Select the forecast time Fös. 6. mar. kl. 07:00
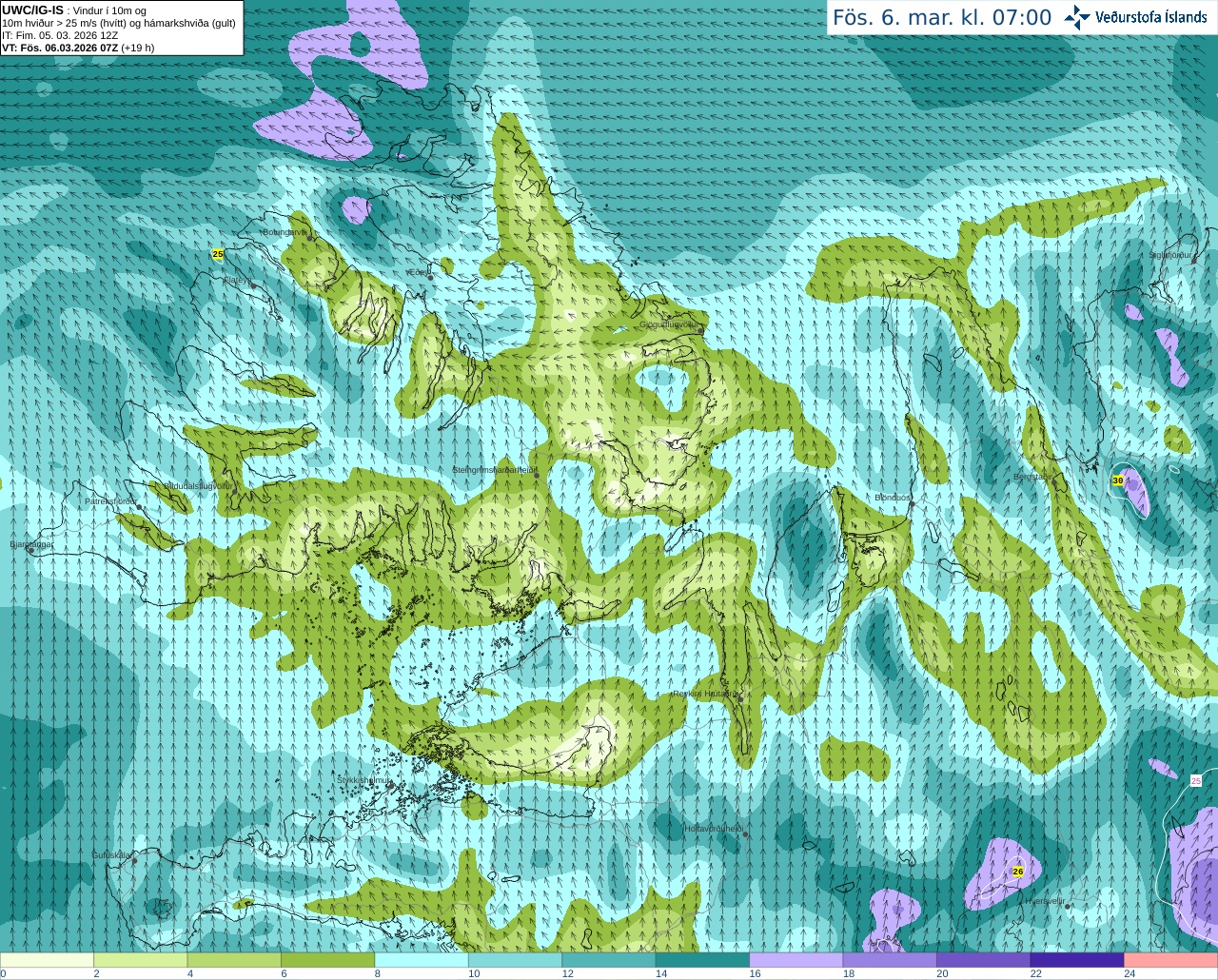Viewport: 1218px width, 980px height. 942,18
